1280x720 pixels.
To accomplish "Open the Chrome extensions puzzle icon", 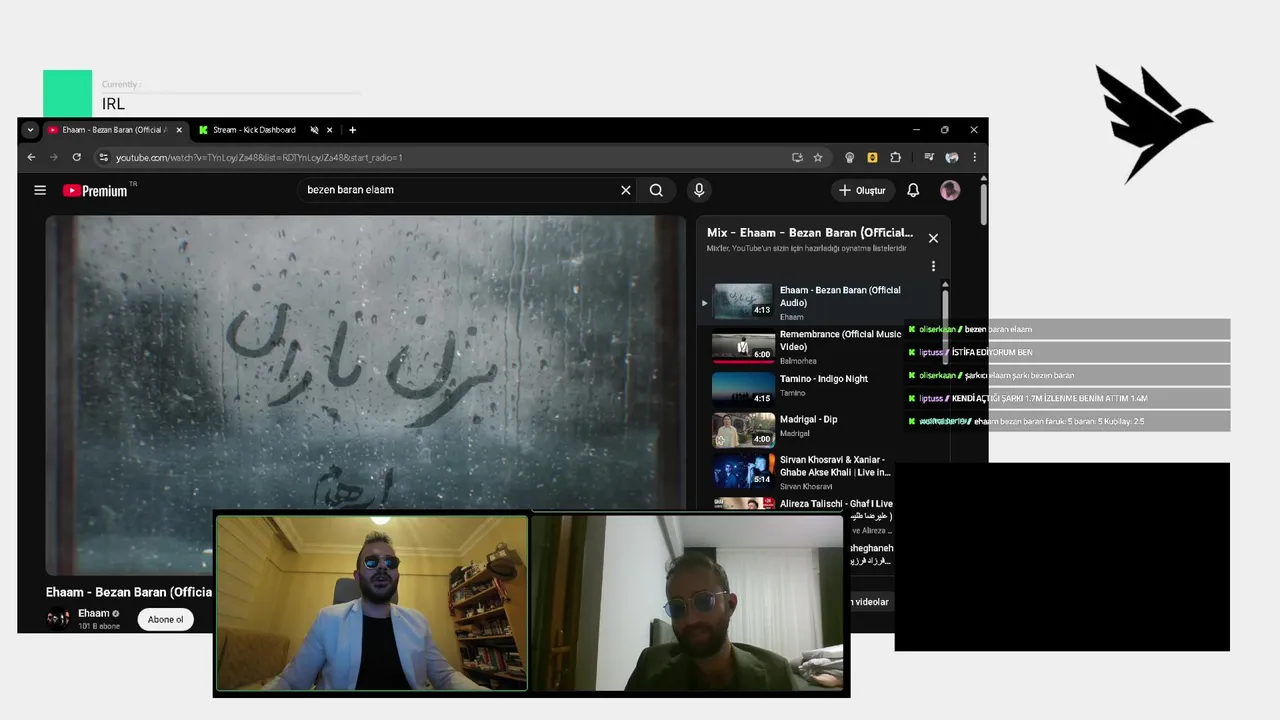I will [895, 157].
